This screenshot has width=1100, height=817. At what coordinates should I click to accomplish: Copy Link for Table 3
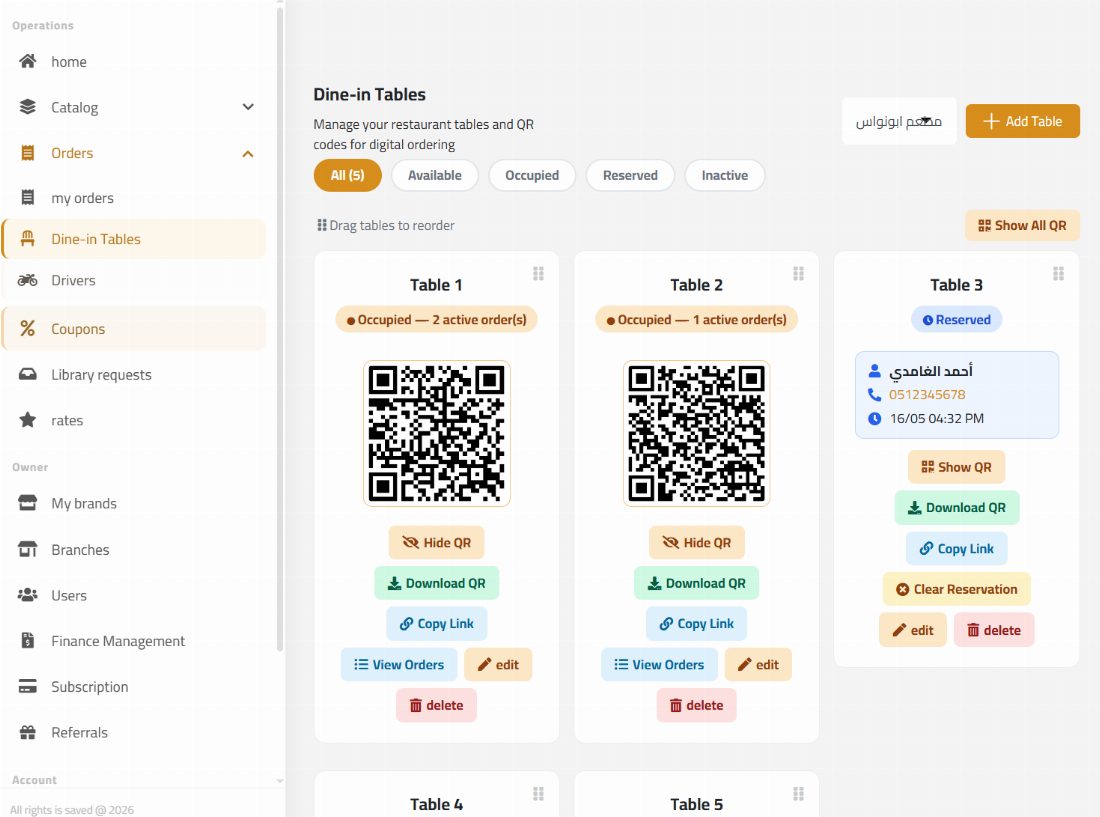click(x=956, y=548)
